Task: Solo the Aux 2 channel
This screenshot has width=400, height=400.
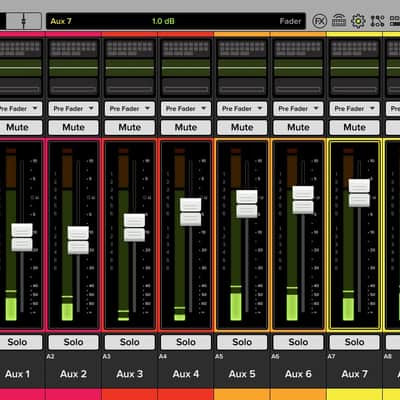Action: [73, 342]
